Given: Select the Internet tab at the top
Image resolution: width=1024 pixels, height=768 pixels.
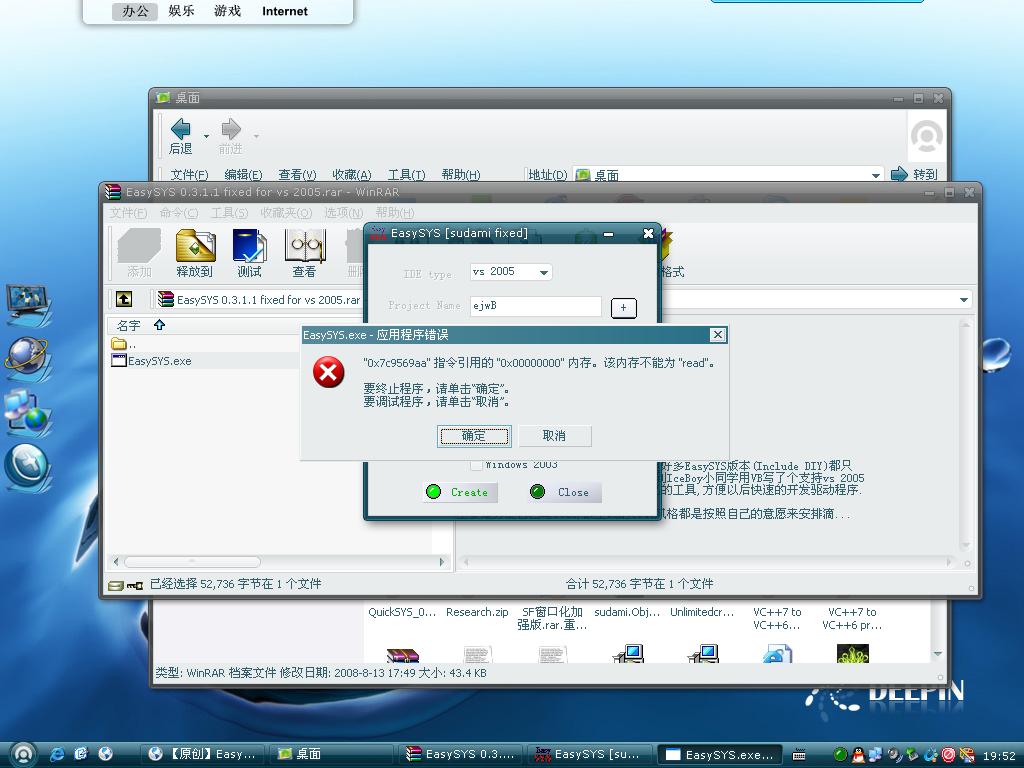Looking at the screenshot, I should coord(285,11).
